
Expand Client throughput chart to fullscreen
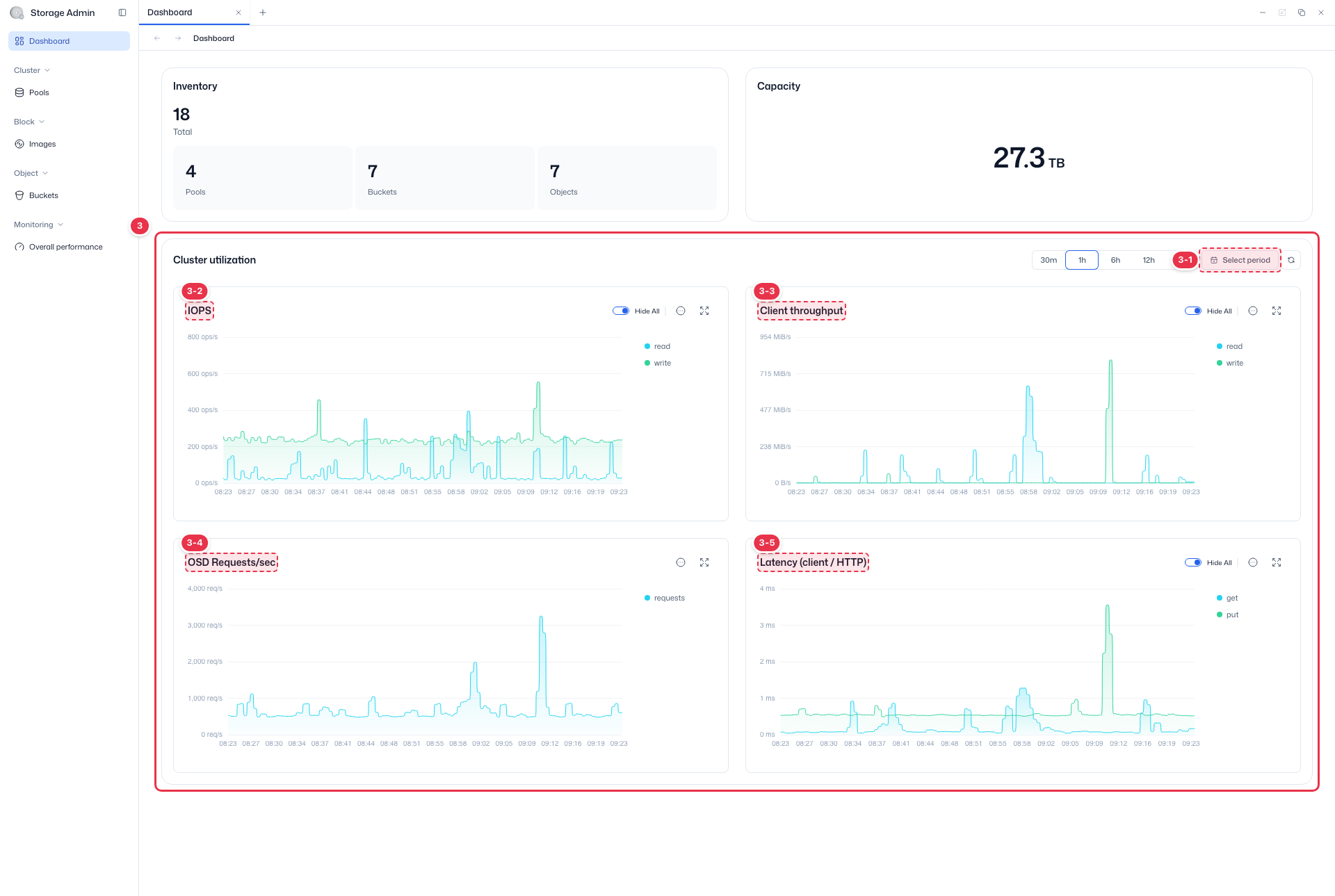pos(1277,311)
